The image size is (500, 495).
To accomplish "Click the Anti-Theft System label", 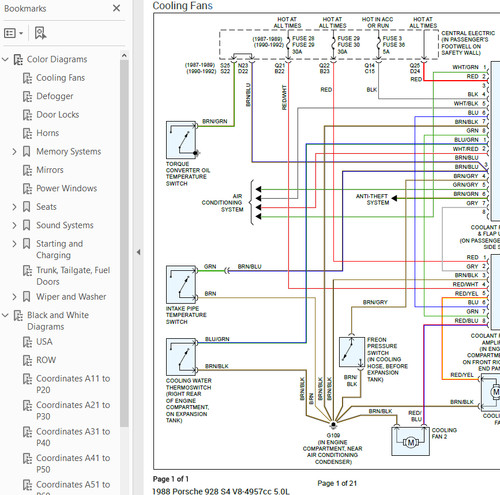I will [372, 199].
